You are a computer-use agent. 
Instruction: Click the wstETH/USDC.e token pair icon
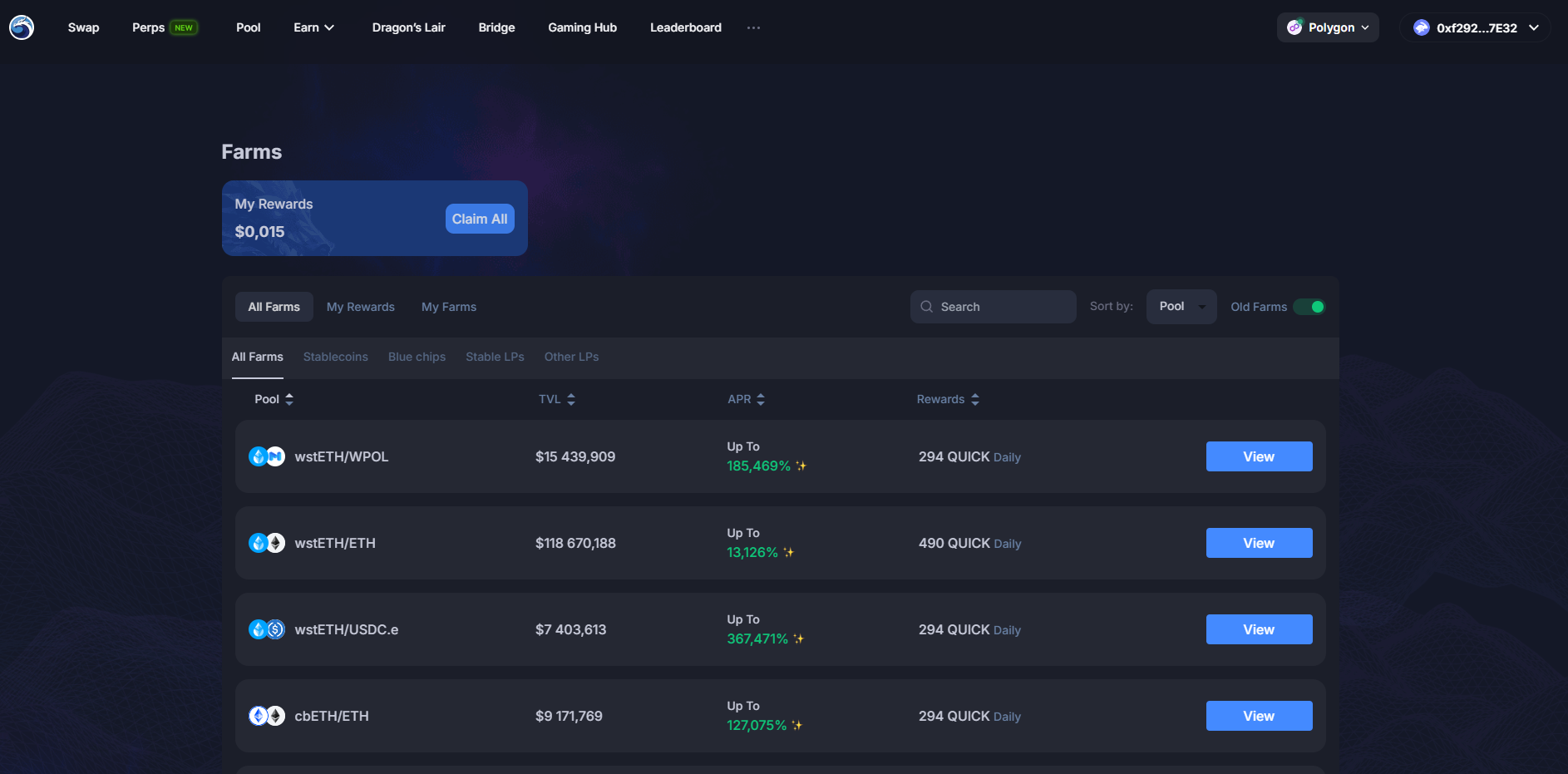coord(267,629)
